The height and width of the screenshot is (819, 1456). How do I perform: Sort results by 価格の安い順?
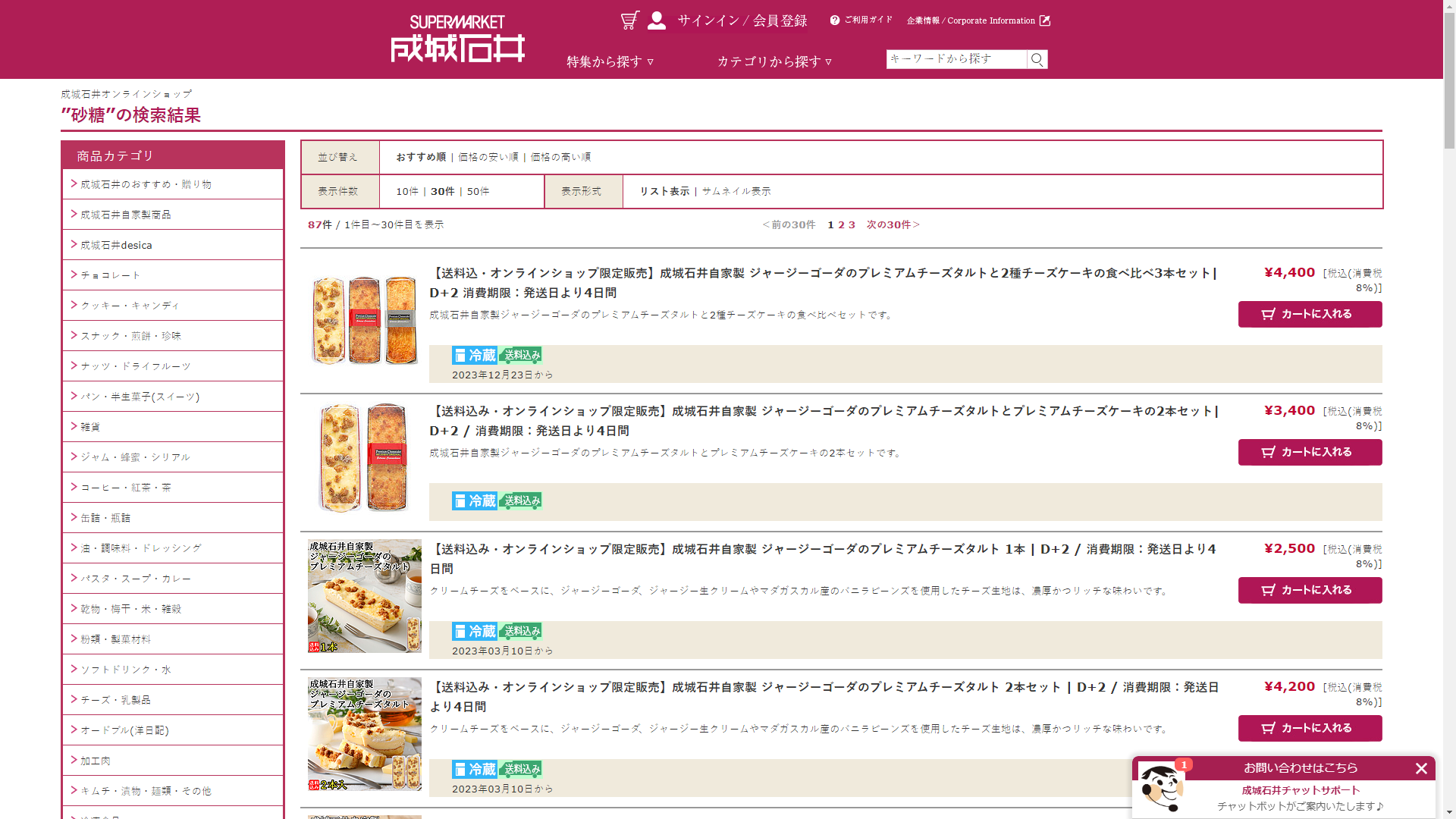[488, 157]
